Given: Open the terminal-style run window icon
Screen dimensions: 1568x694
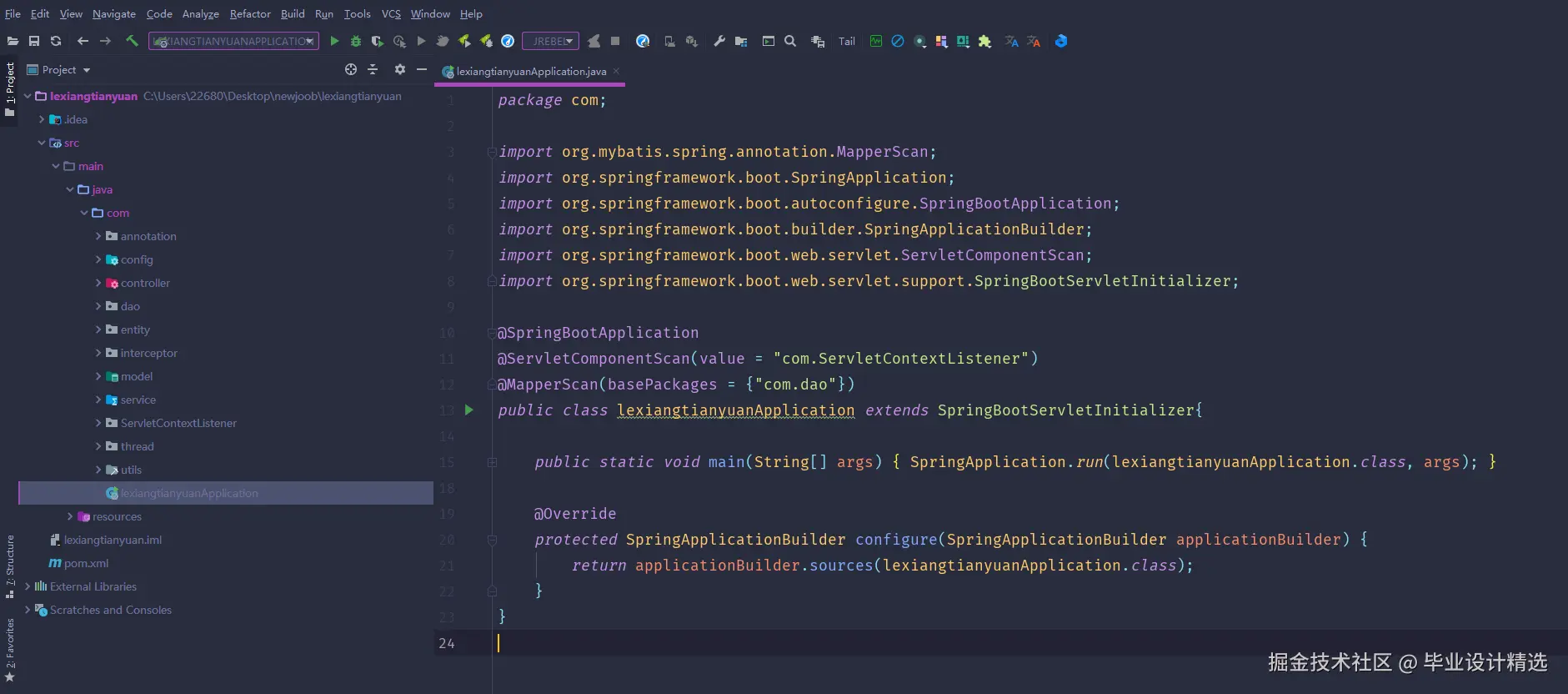Looking at the screenshot, I should coord(769,41).
